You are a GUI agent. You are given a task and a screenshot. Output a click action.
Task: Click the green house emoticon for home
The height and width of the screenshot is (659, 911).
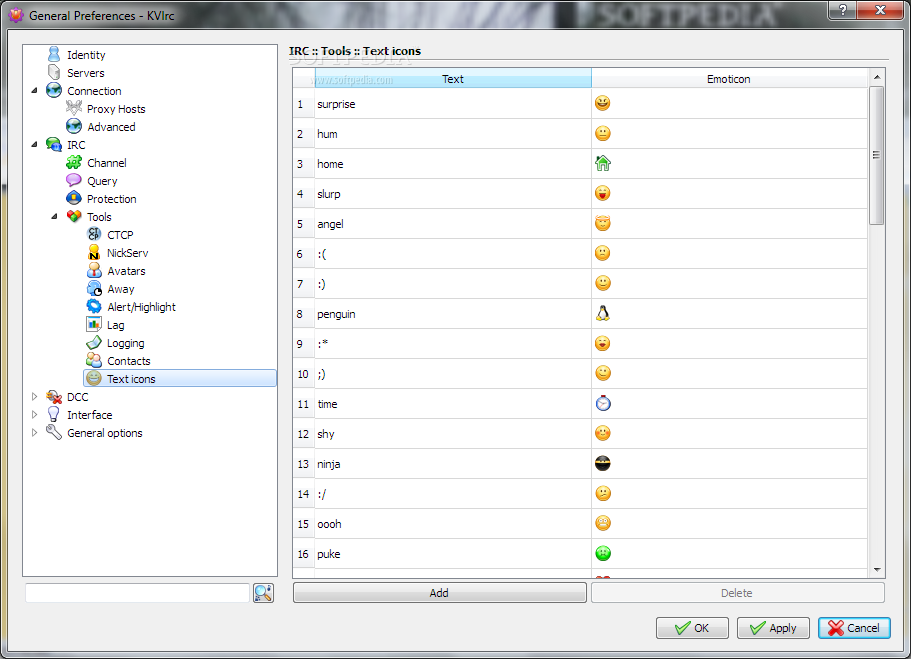pyautogui.click(x=602, y=163)
